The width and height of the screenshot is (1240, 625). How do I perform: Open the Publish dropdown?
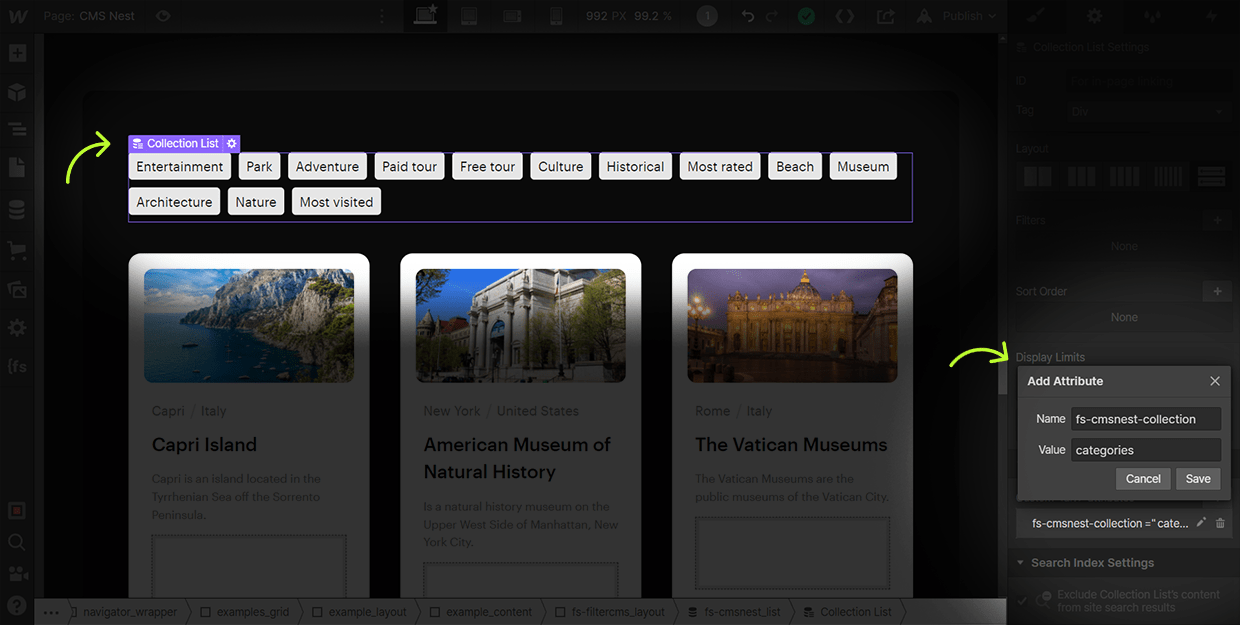(958, 16)
